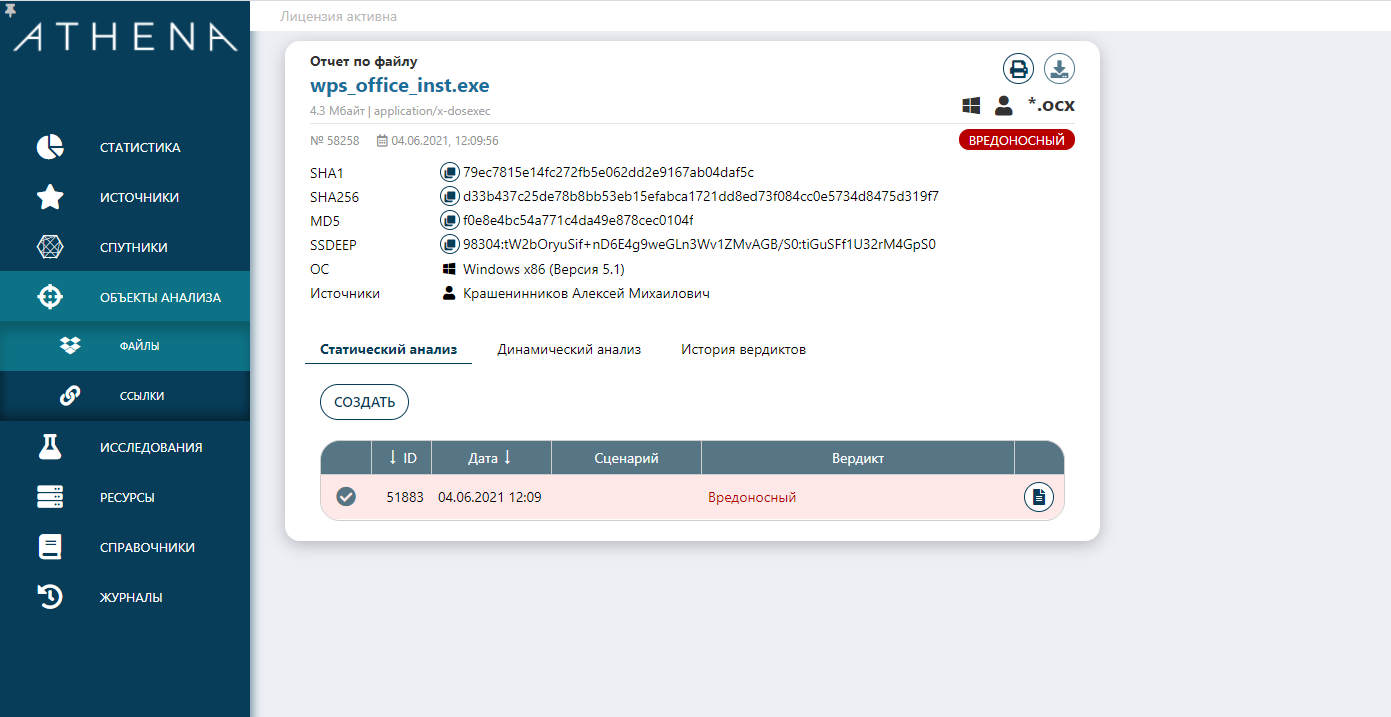Copy the SHA256 hash value
Screen dimensions: 1391x717
coord(450,196)
